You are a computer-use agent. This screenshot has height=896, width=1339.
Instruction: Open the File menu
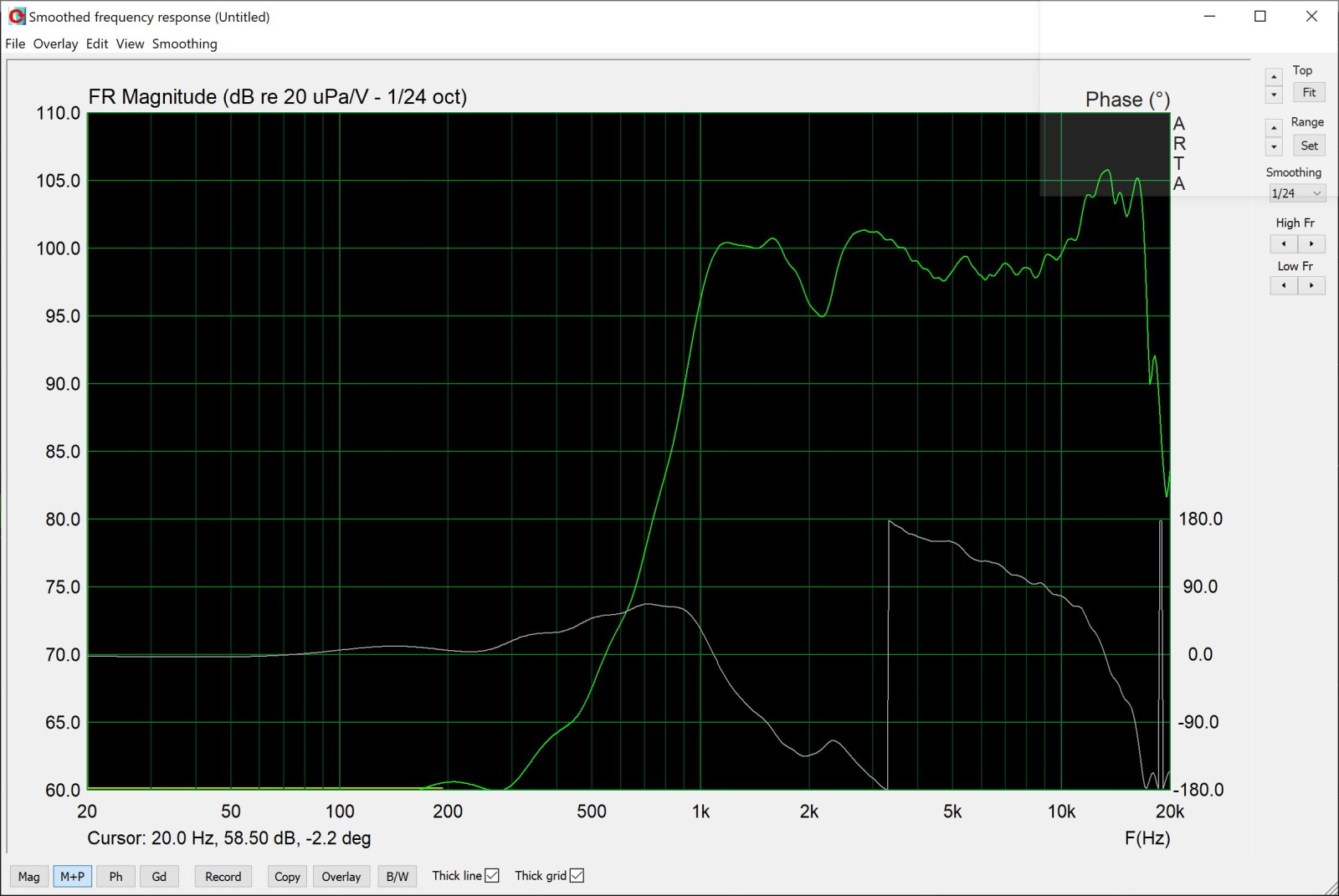15,44
